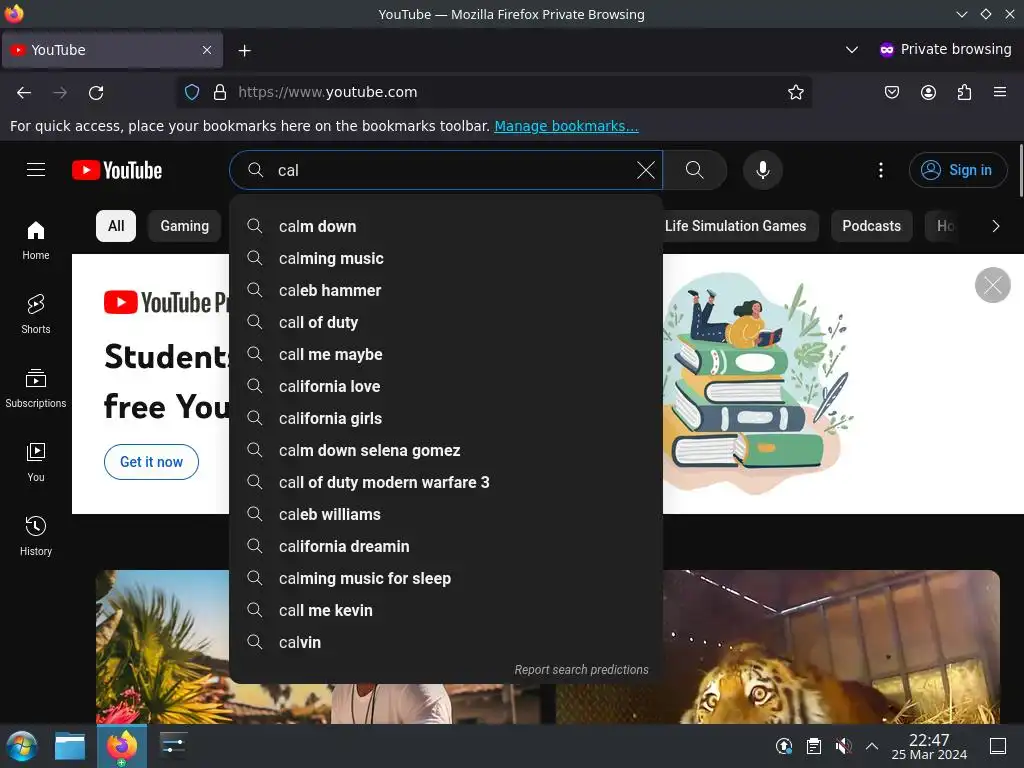
Task: Select the Podcasts category chip
Action: point(871,226)
